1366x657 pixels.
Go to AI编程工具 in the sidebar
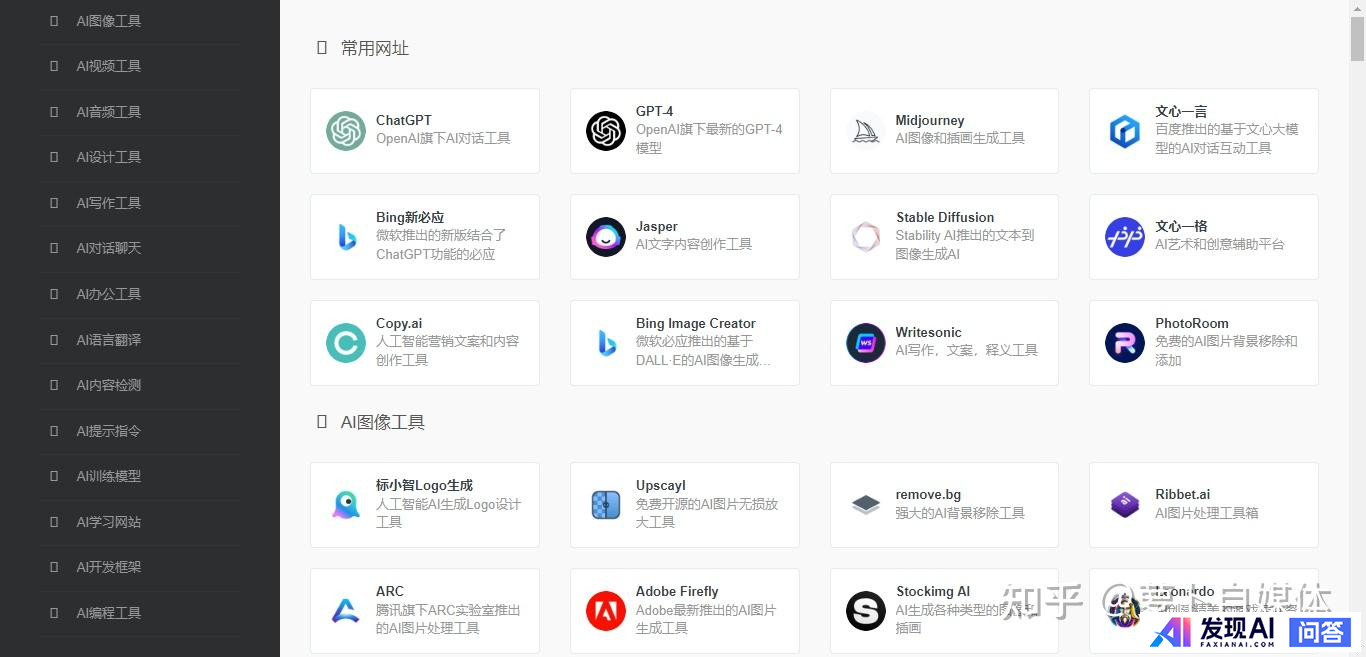109,613
